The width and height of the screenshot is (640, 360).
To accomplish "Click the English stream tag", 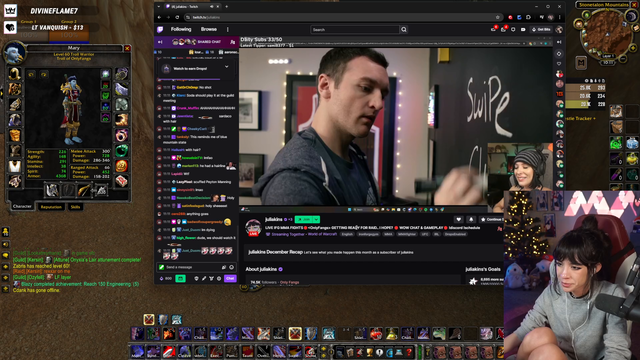I will [x=347, y=234].
